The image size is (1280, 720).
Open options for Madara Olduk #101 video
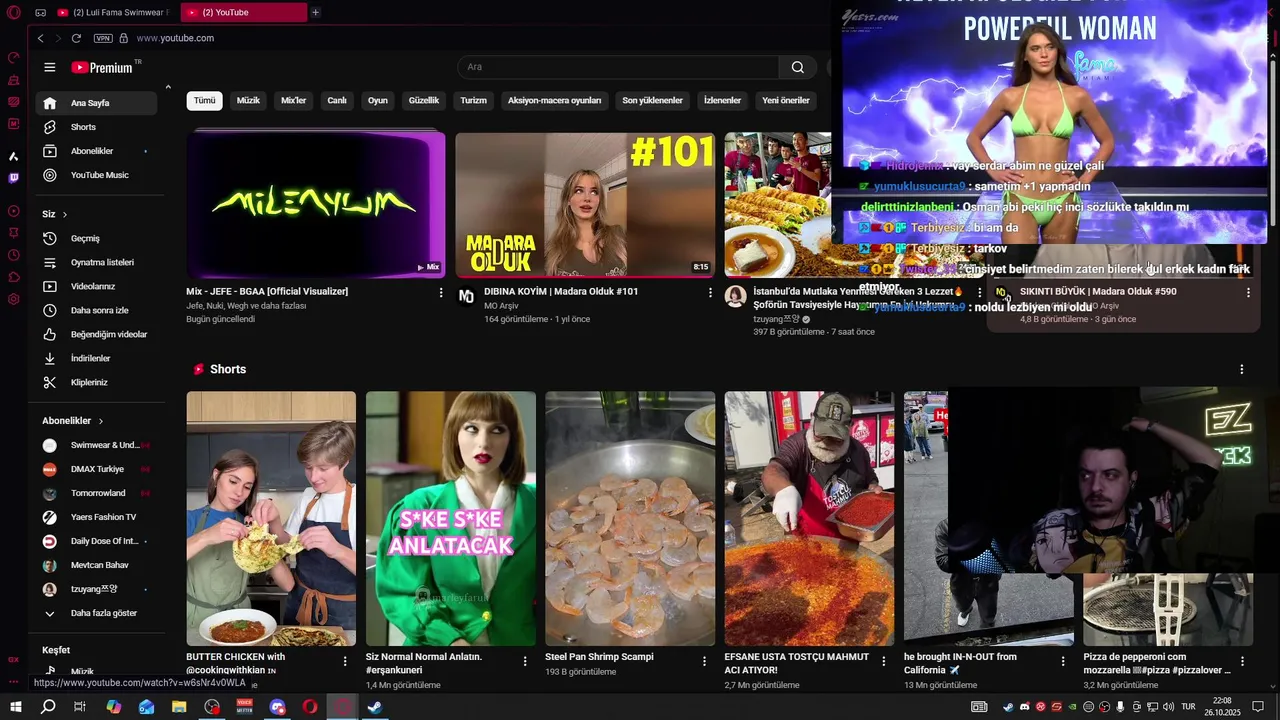tap(710, 293)
